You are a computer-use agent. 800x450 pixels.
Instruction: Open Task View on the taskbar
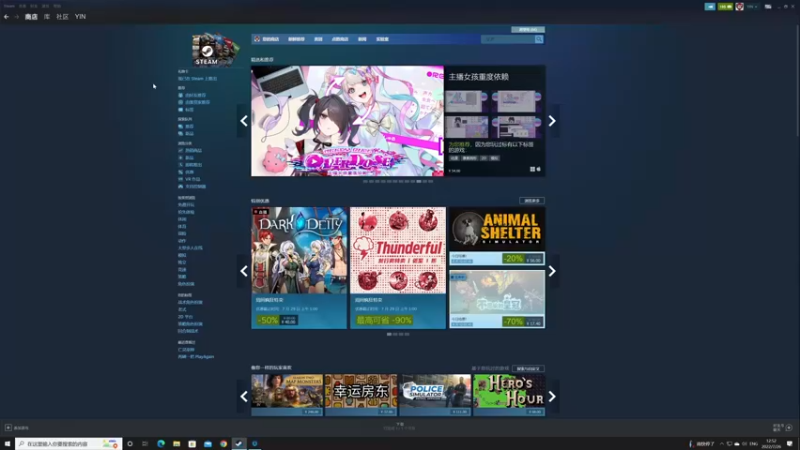point(145,444)
